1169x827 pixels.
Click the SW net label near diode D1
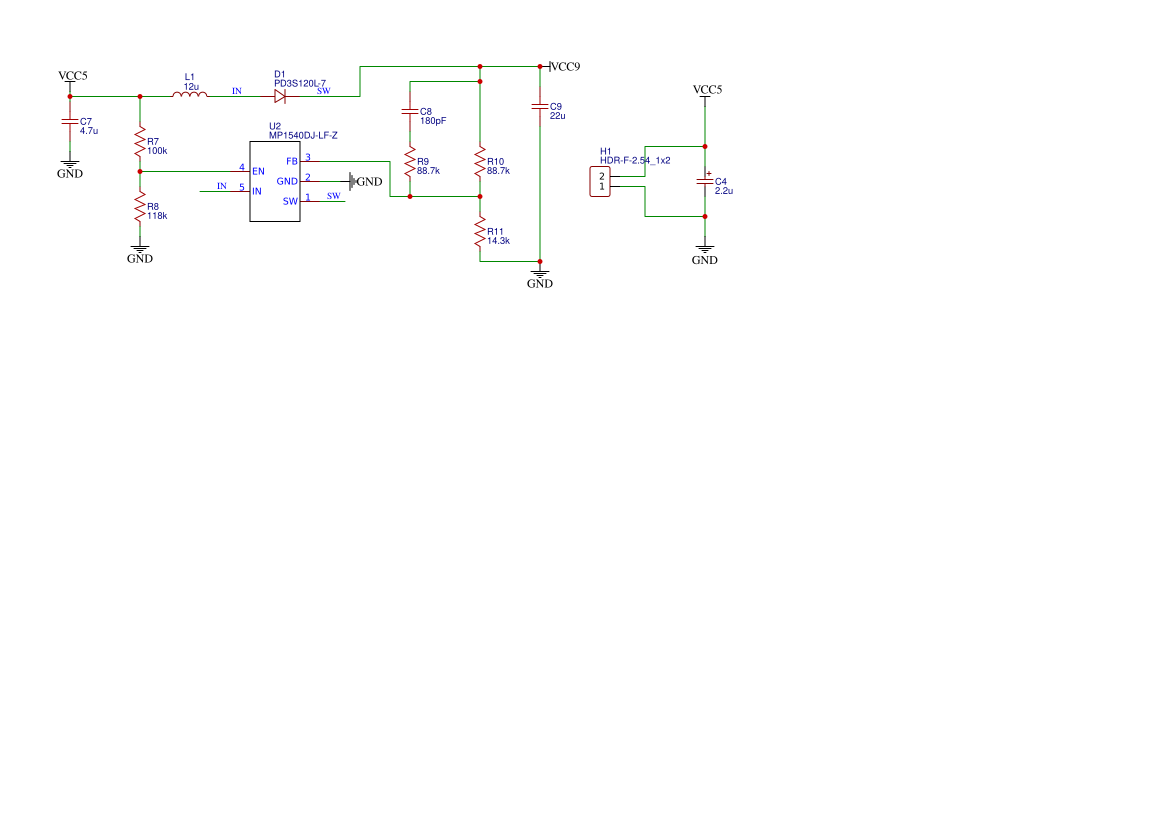pyautogui.click(x=323, y=91)
